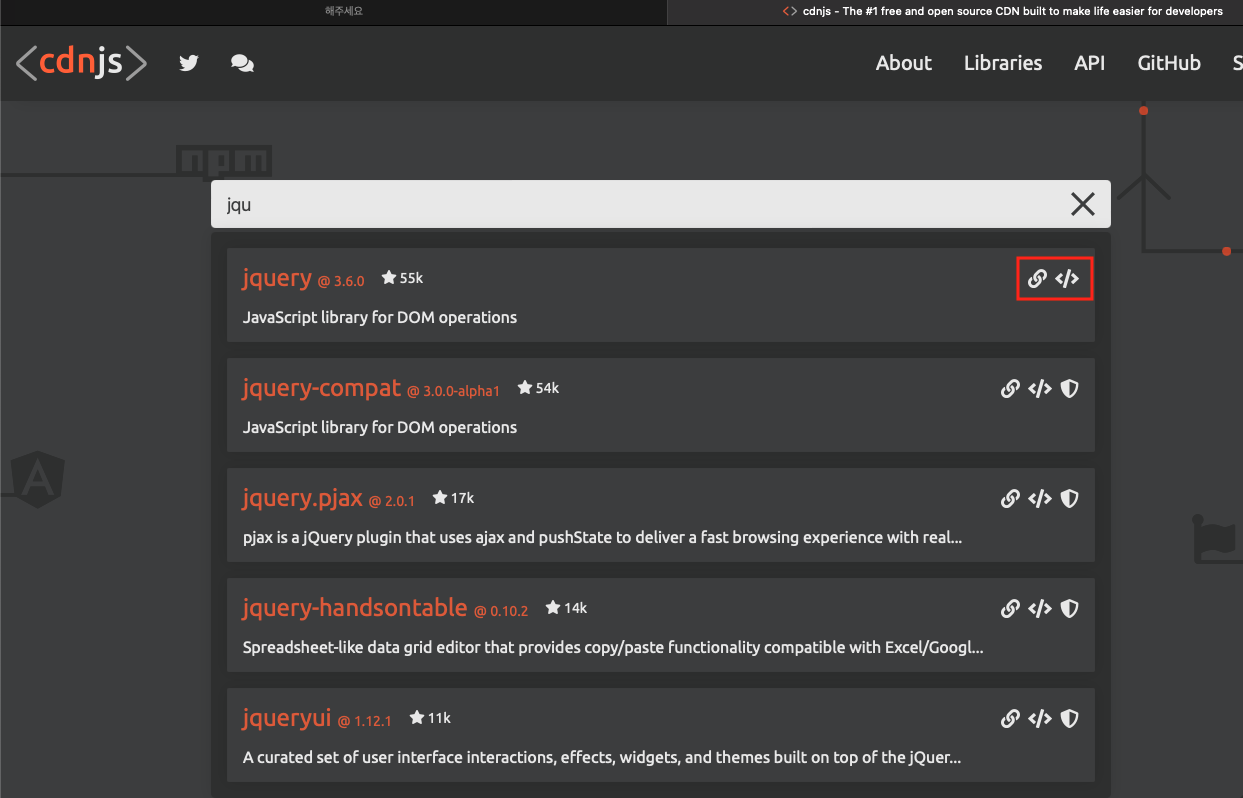The width and height of the screenshot is (1243, 798).
Task: Click jquery's description about DOM operations
Action: pos(380,317)
